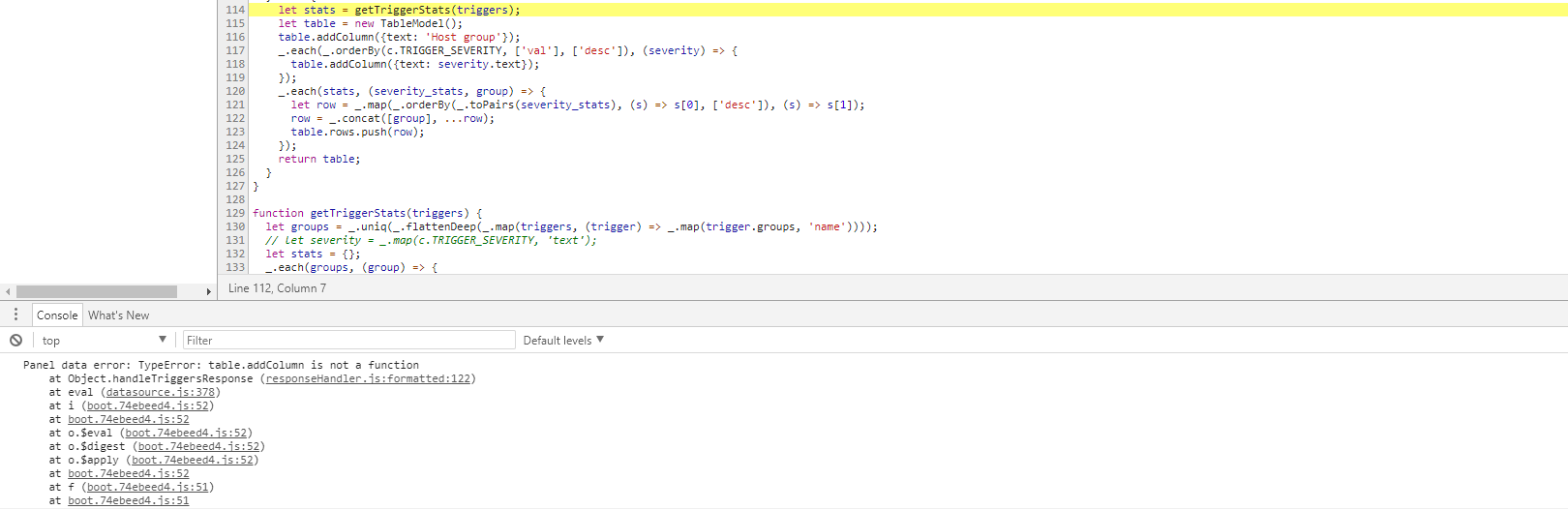Click the horizontal scrollbar right arrow

[208, 291]
